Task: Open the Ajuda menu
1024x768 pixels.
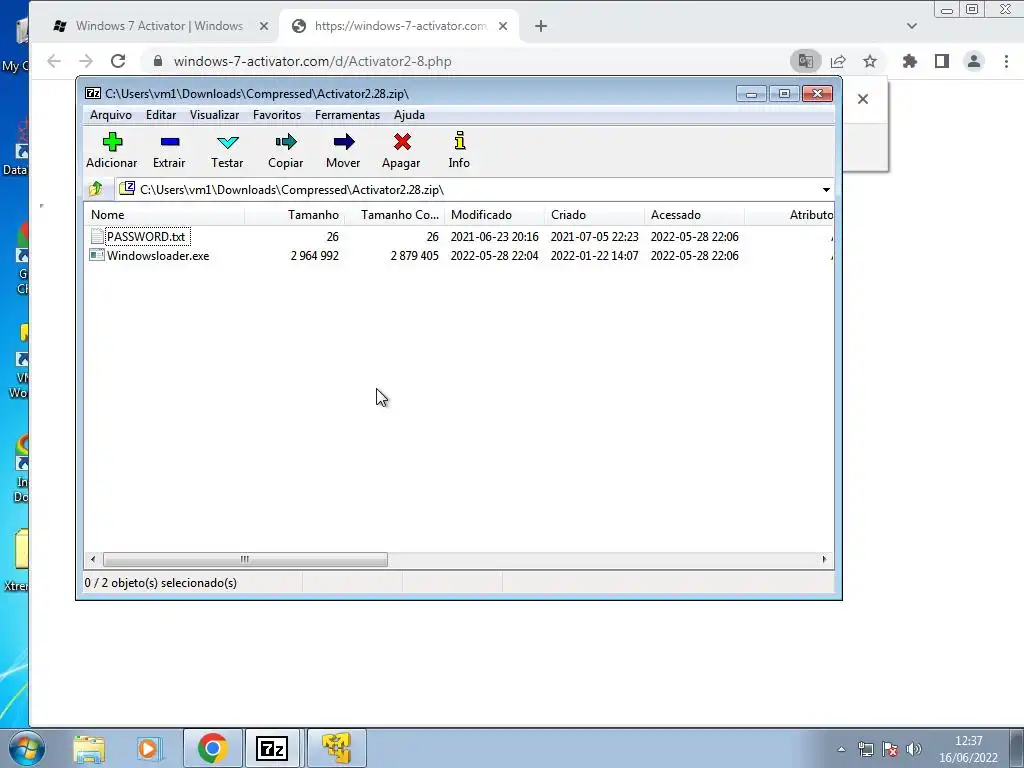Action: (x=409, y=115)
